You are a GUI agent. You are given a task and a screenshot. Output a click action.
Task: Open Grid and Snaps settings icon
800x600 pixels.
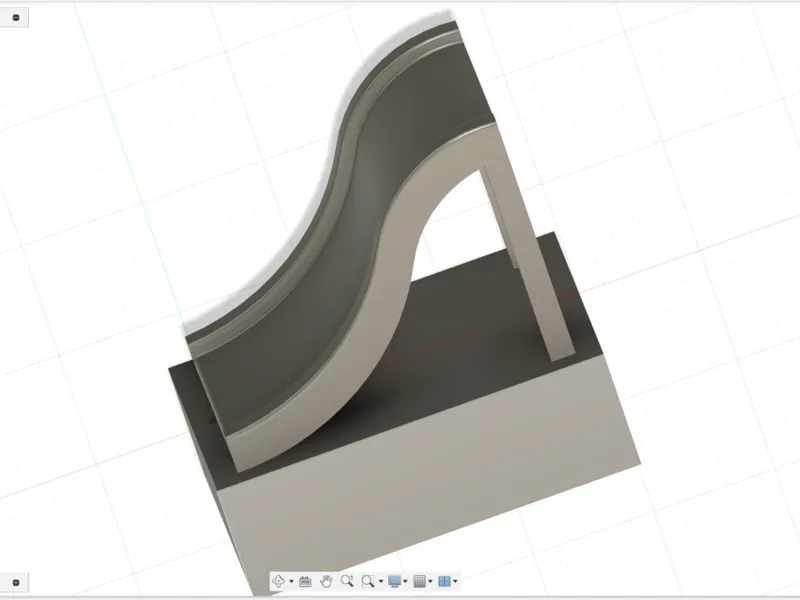pos(419,581)
